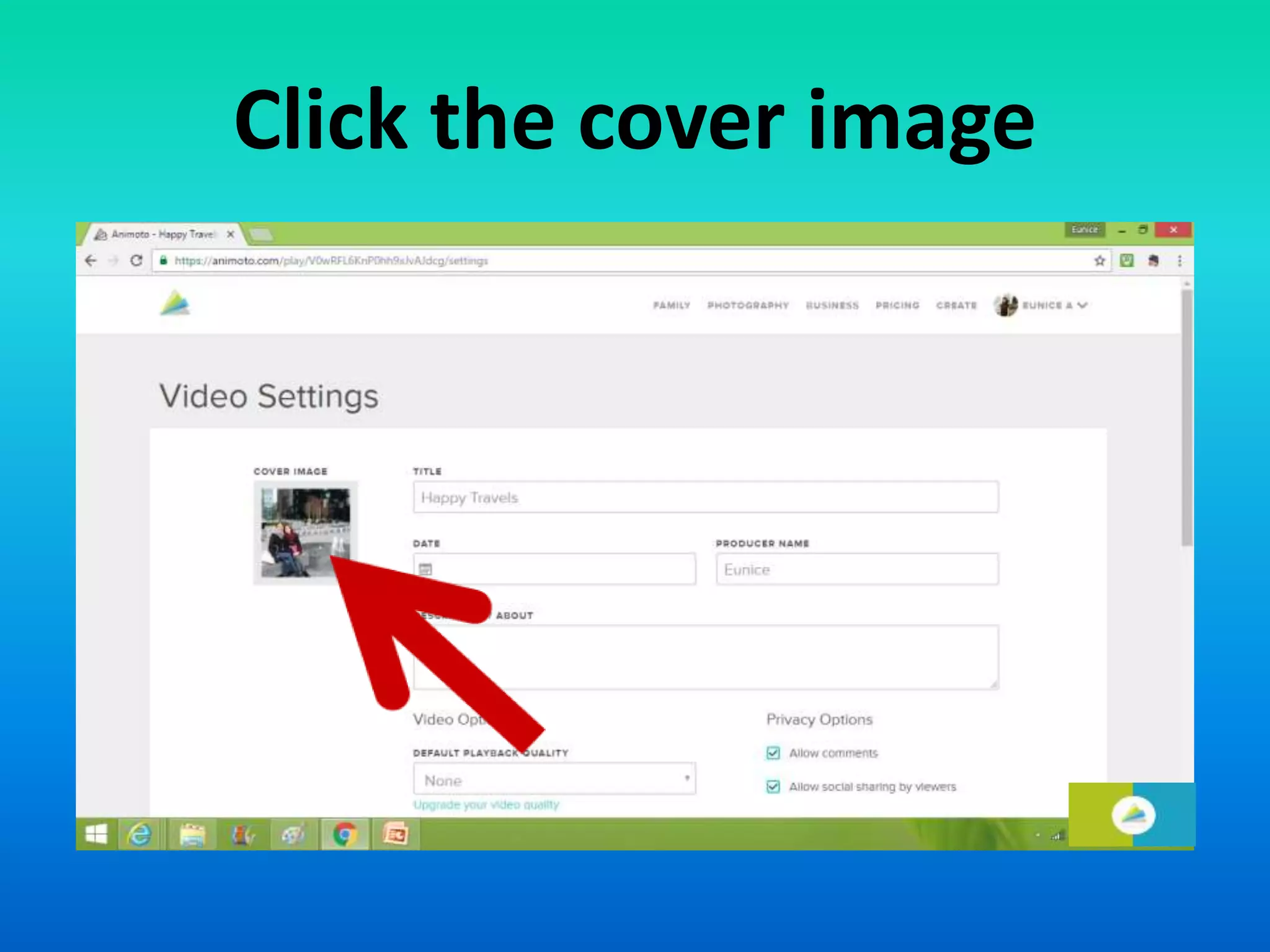Click the Privacy Options heading
1270x952 pixels.
pos(819,720)
